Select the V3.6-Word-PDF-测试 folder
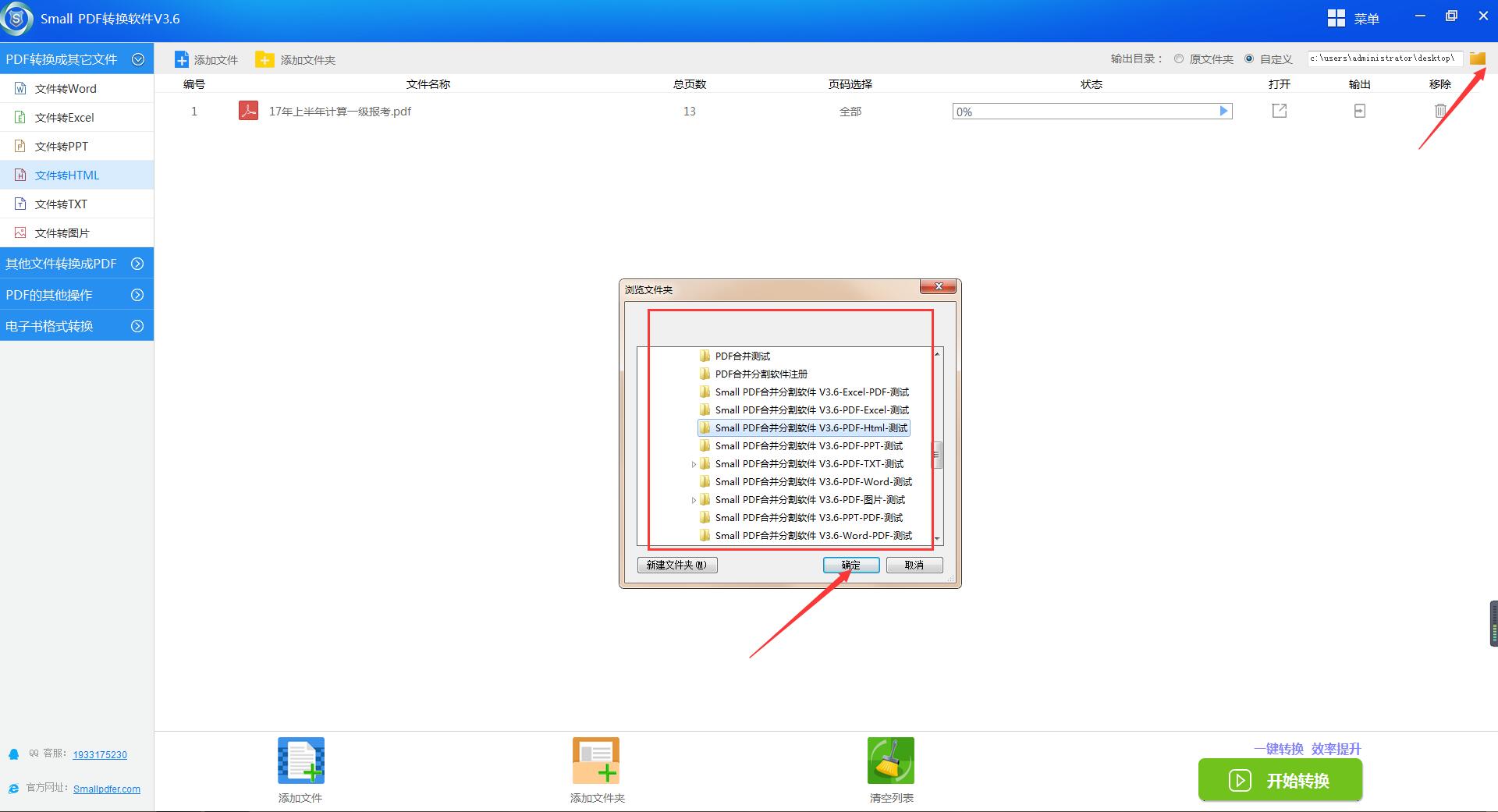This screenshot has width=1498, height=812. pyautogui.click(x=806, y=535)
